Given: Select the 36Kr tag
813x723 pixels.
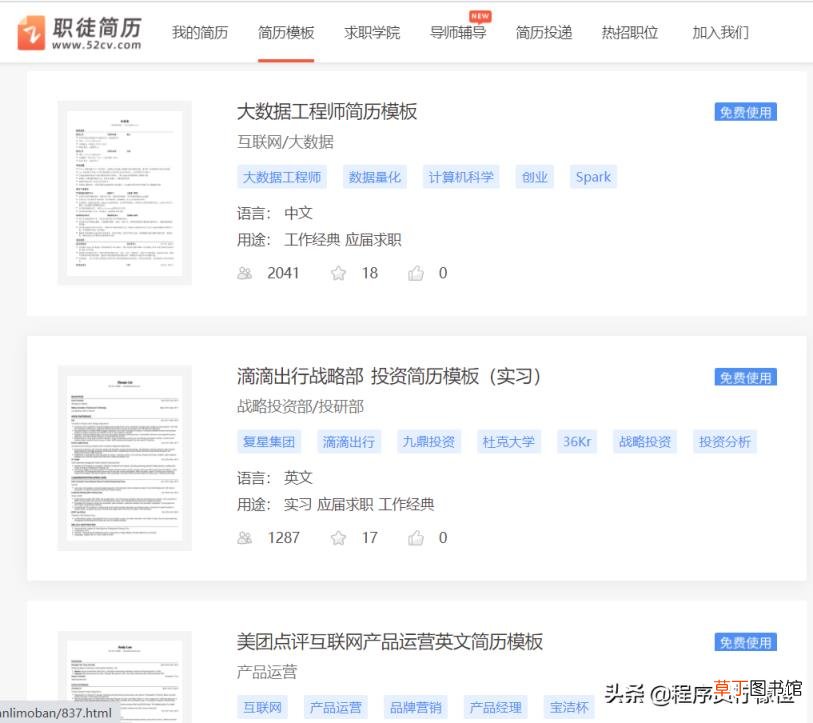Looking at the screenshot, I should pyautogui.click(x=577, y=442).
